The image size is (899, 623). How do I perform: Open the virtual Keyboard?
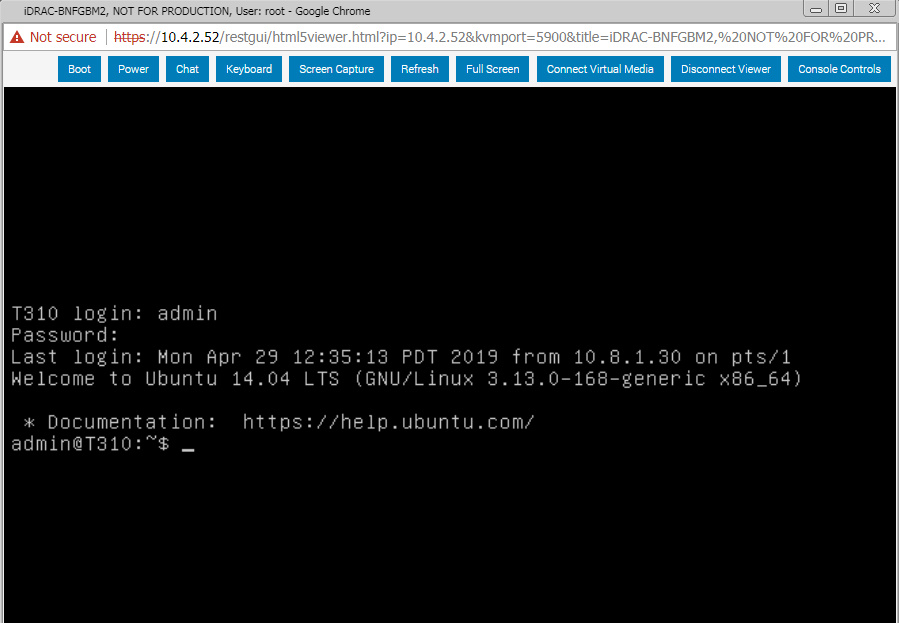tap(249, 69)
